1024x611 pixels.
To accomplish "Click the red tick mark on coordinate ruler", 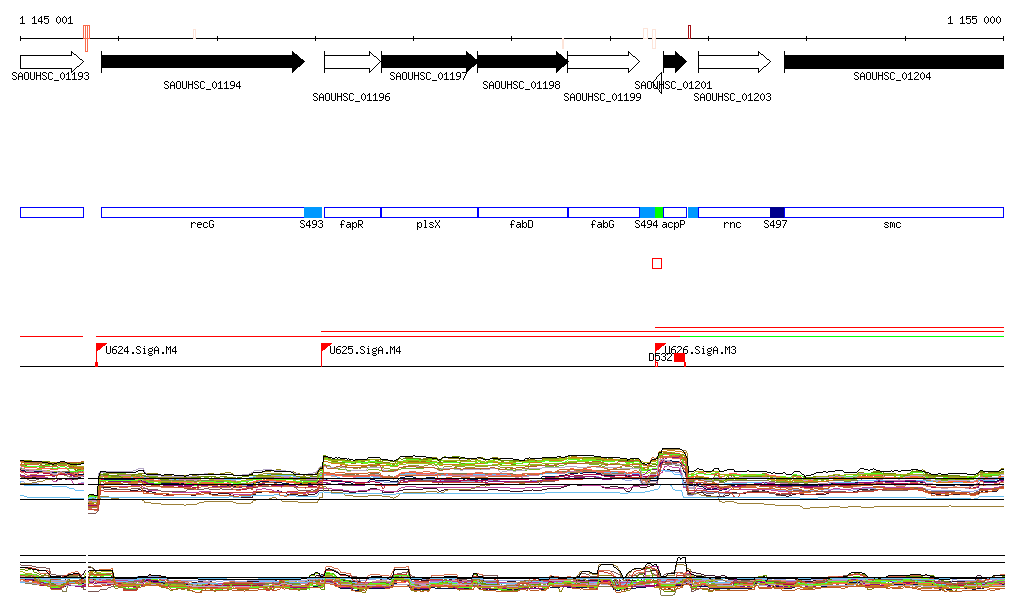I will coord(689,31).
